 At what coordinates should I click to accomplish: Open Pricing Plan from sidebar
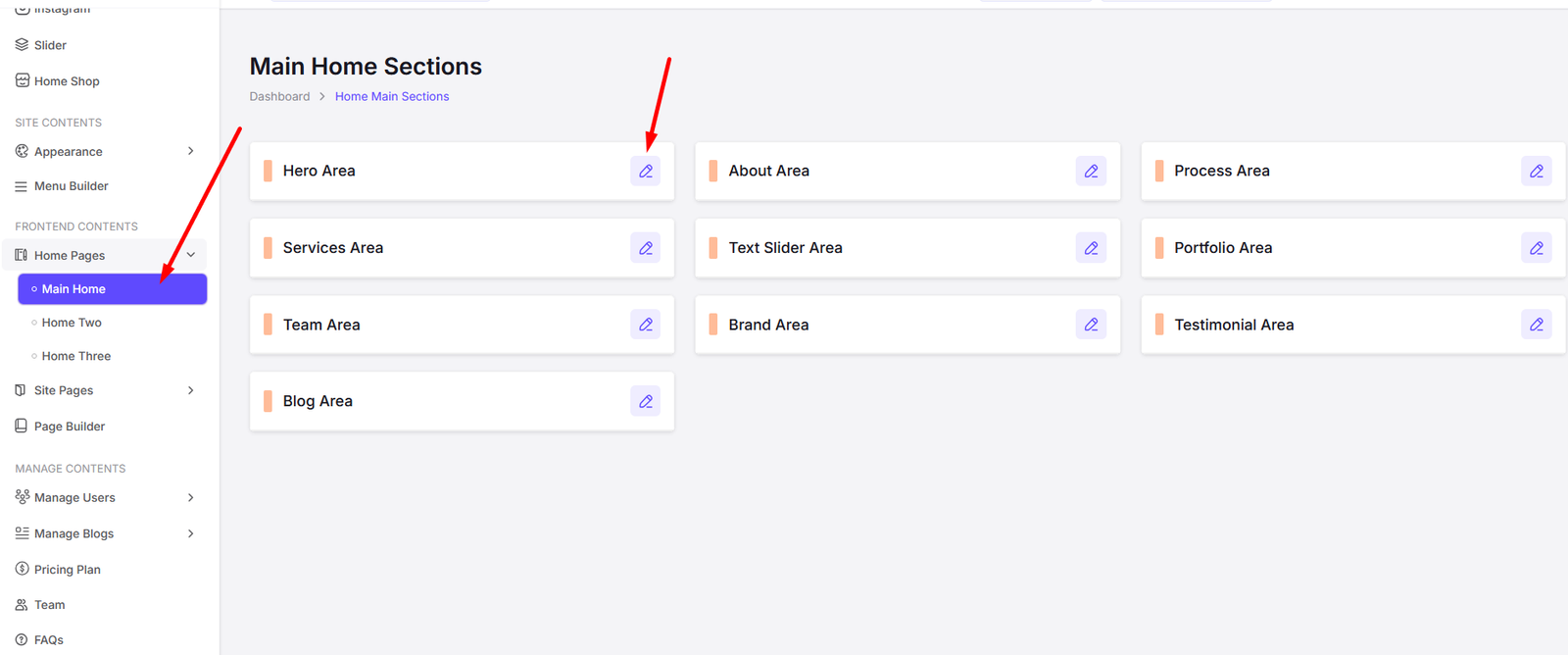[x=67, y=570]
